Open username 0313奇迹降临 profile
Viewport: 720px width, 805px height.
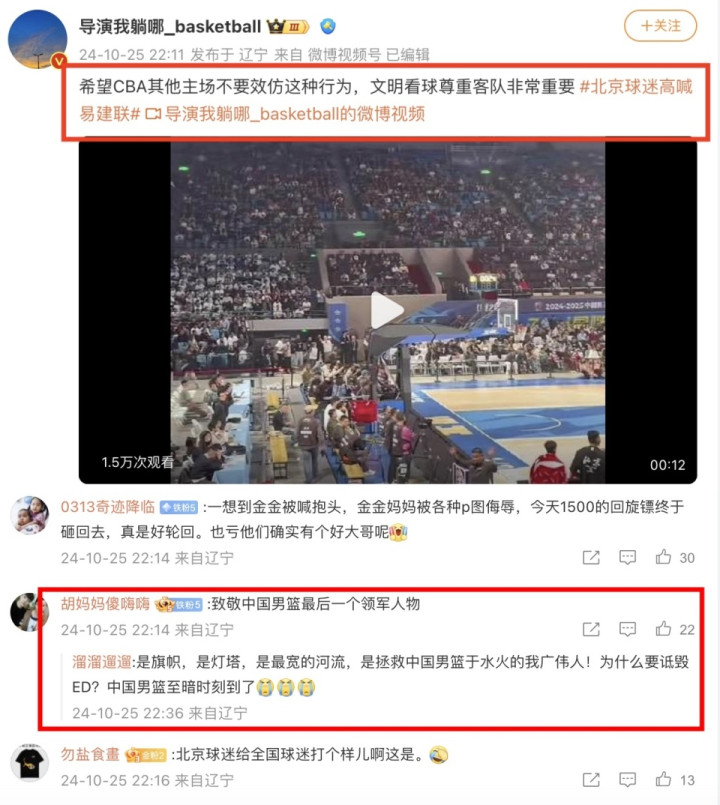click(108, 507)
